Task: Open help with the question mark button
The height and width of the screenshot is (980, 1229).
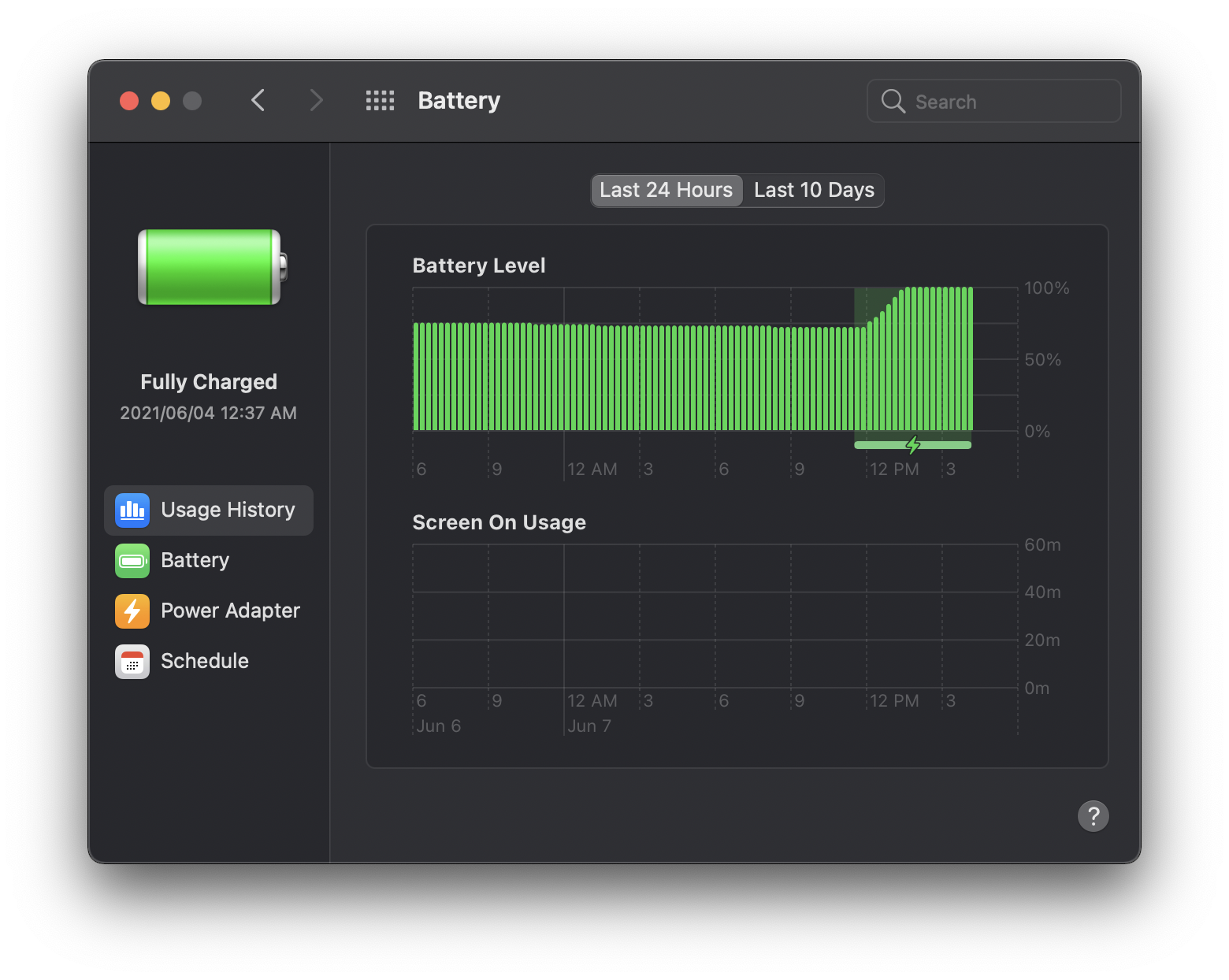Action: coord(1093,816)
